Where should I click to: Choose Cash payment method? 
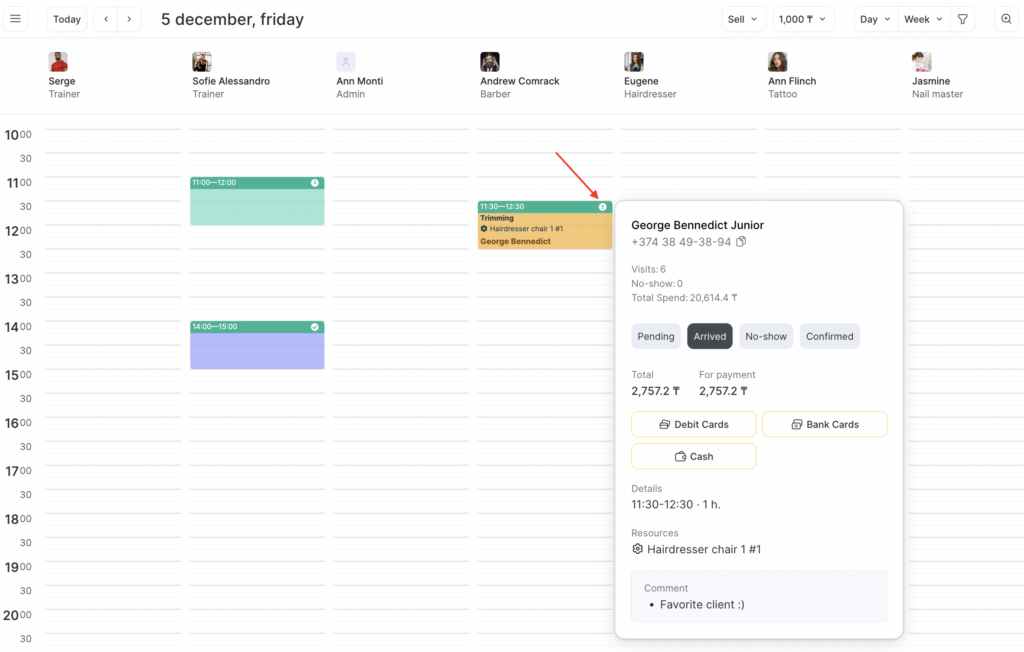pos(693,456)
